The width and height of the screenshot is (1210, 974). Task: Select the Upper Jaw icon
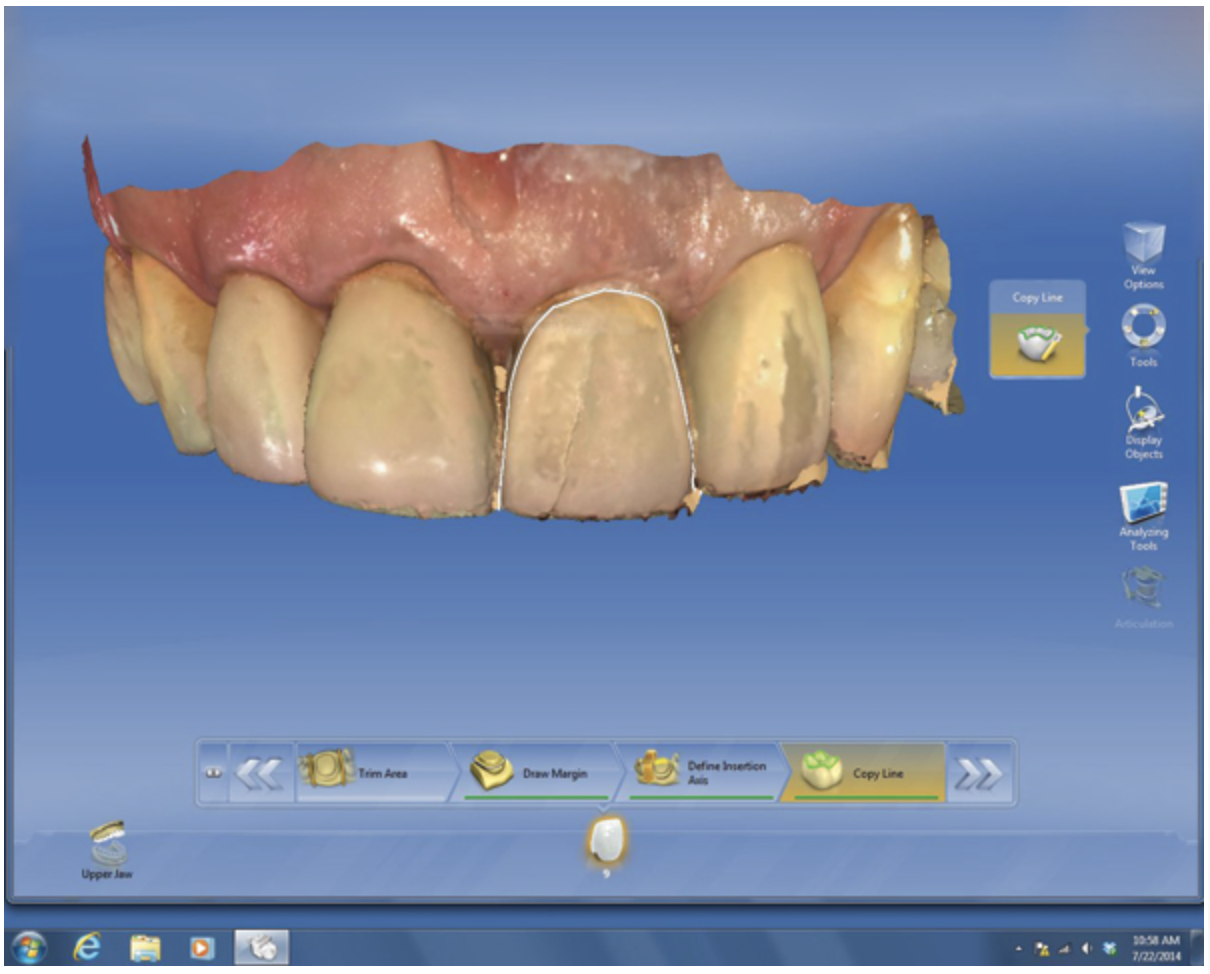pos(108,848)
